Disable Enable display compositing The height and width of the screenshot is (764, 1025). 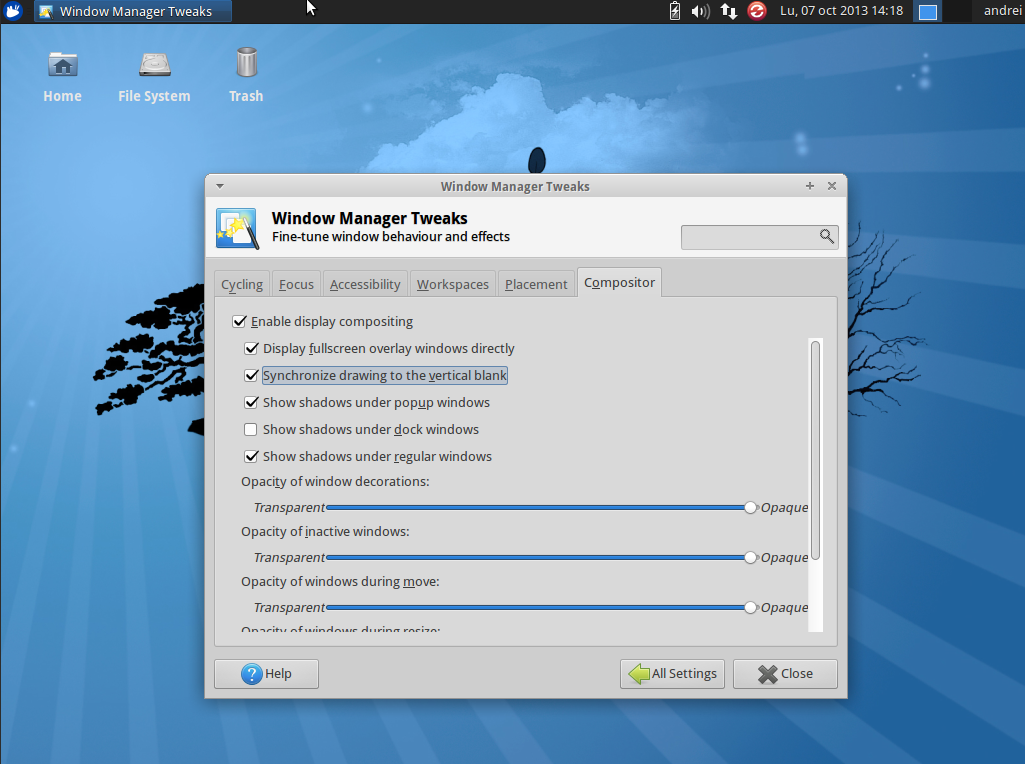click(240, 321)
